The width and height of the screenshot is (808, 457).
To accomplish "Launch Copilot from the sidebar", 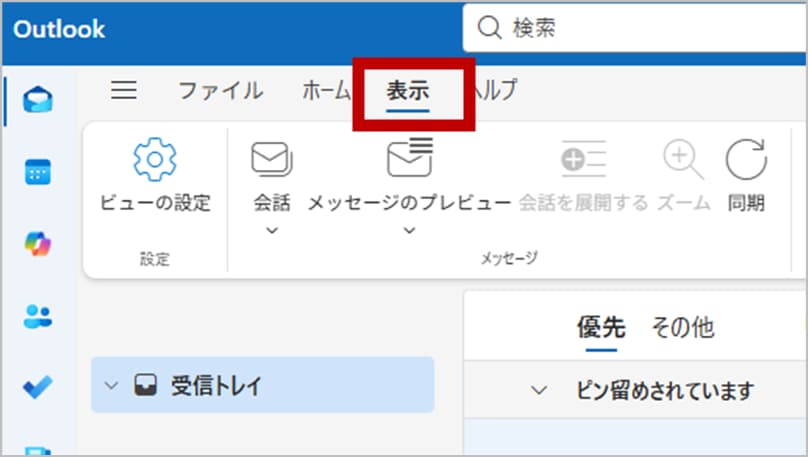I will 38,244.
